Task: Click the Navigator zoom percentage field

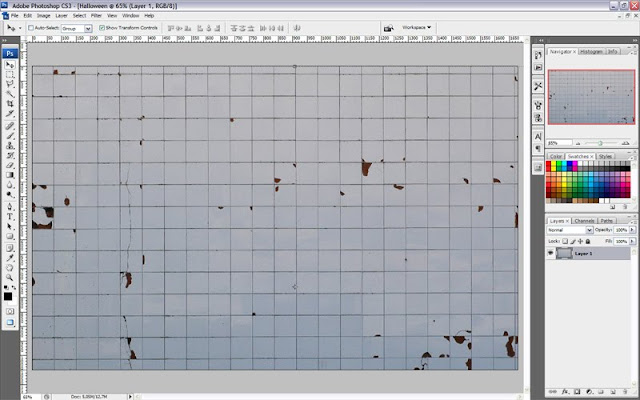Action: tap(559, 143)
